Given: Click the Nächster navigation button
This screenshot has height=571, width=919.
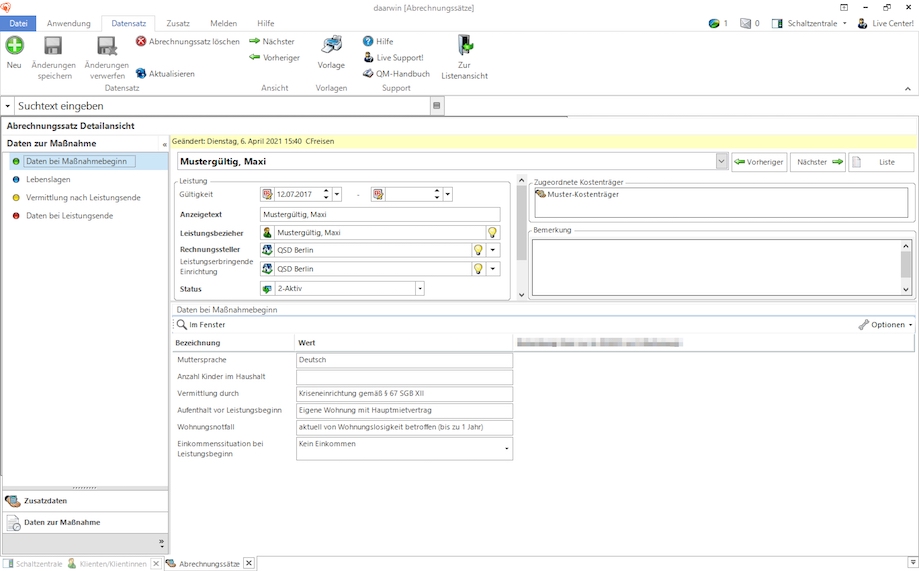Looking at the screenshot, I should tap(819, 162).
